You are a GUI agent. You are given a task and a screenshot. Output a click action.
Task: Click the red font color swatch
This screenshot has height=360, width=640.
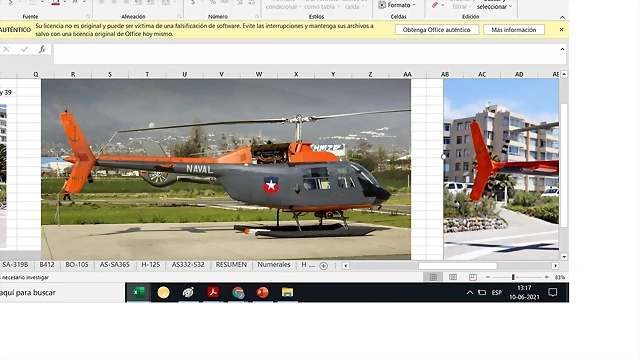(x=56, y=3)
